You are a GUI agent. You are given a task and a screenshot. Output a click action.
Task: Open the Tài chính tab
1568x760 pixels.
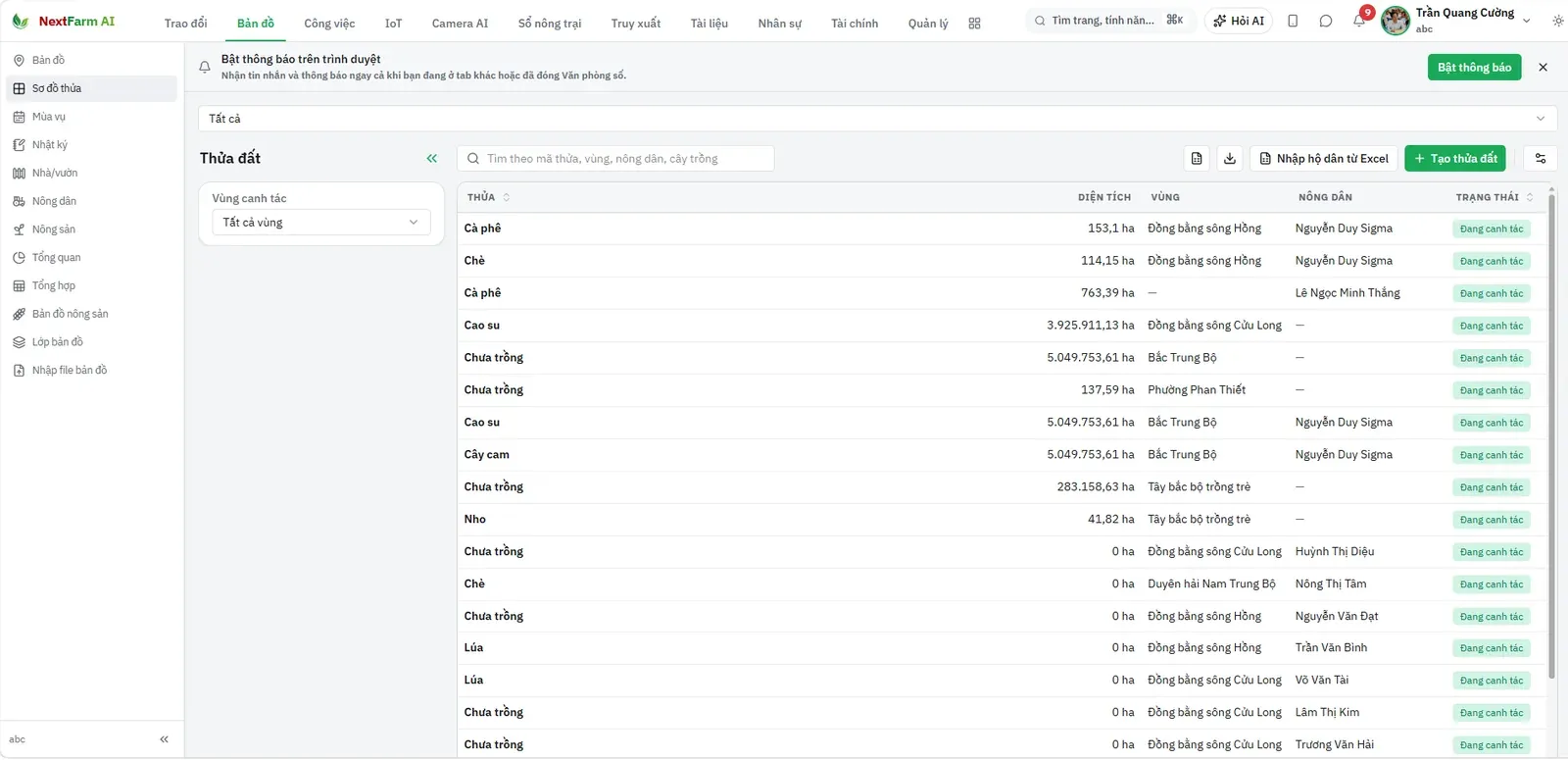click(x=855, y=24)
